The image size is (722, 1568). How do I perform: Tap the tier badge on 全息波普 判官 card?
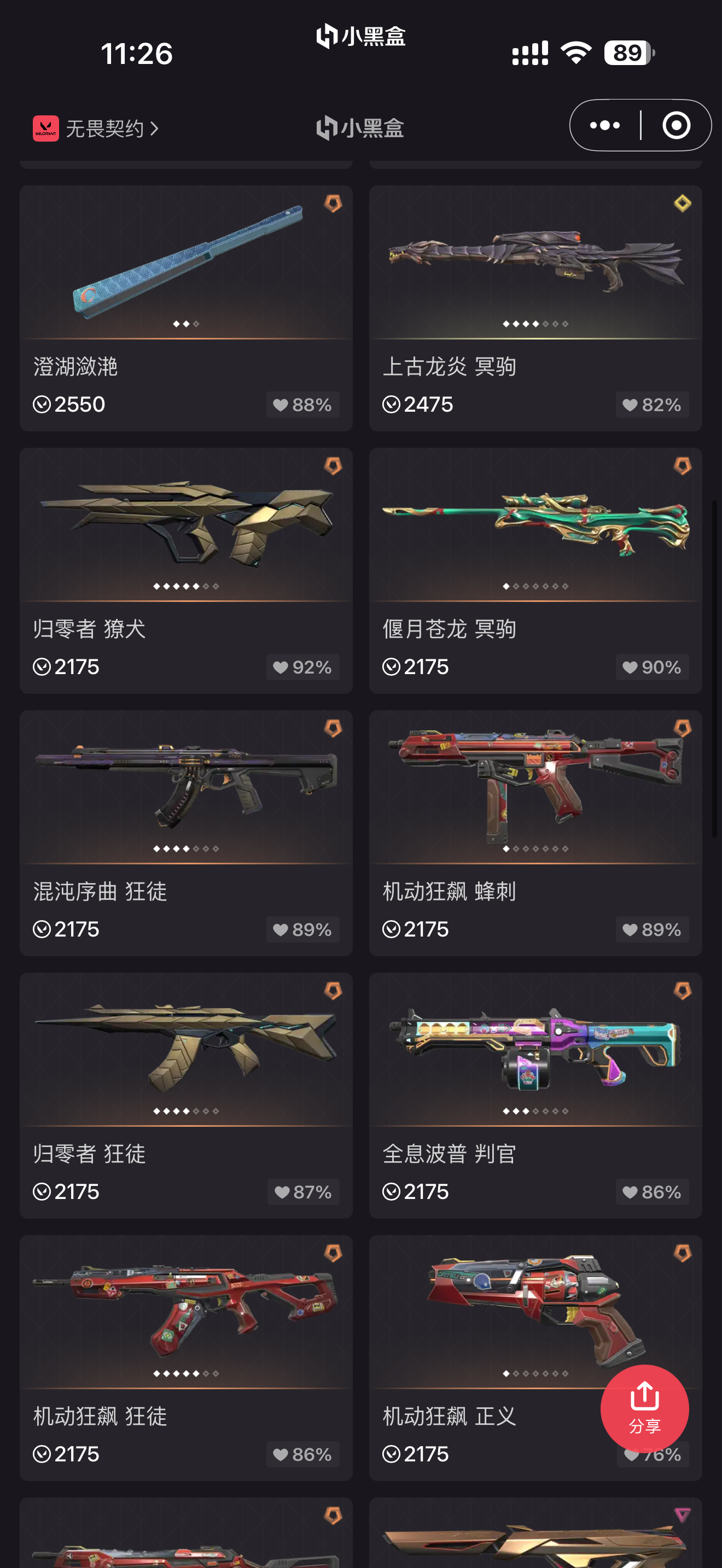[683, 991]
